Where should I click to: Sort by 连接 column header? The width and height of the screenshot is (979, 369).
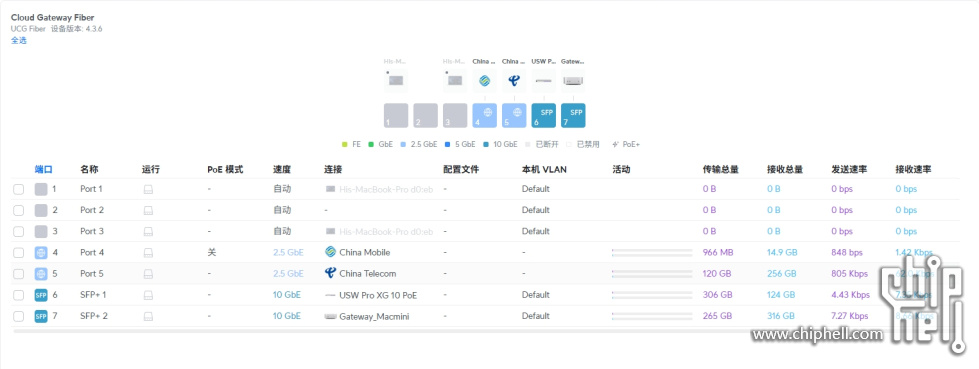tap(333, 169)
